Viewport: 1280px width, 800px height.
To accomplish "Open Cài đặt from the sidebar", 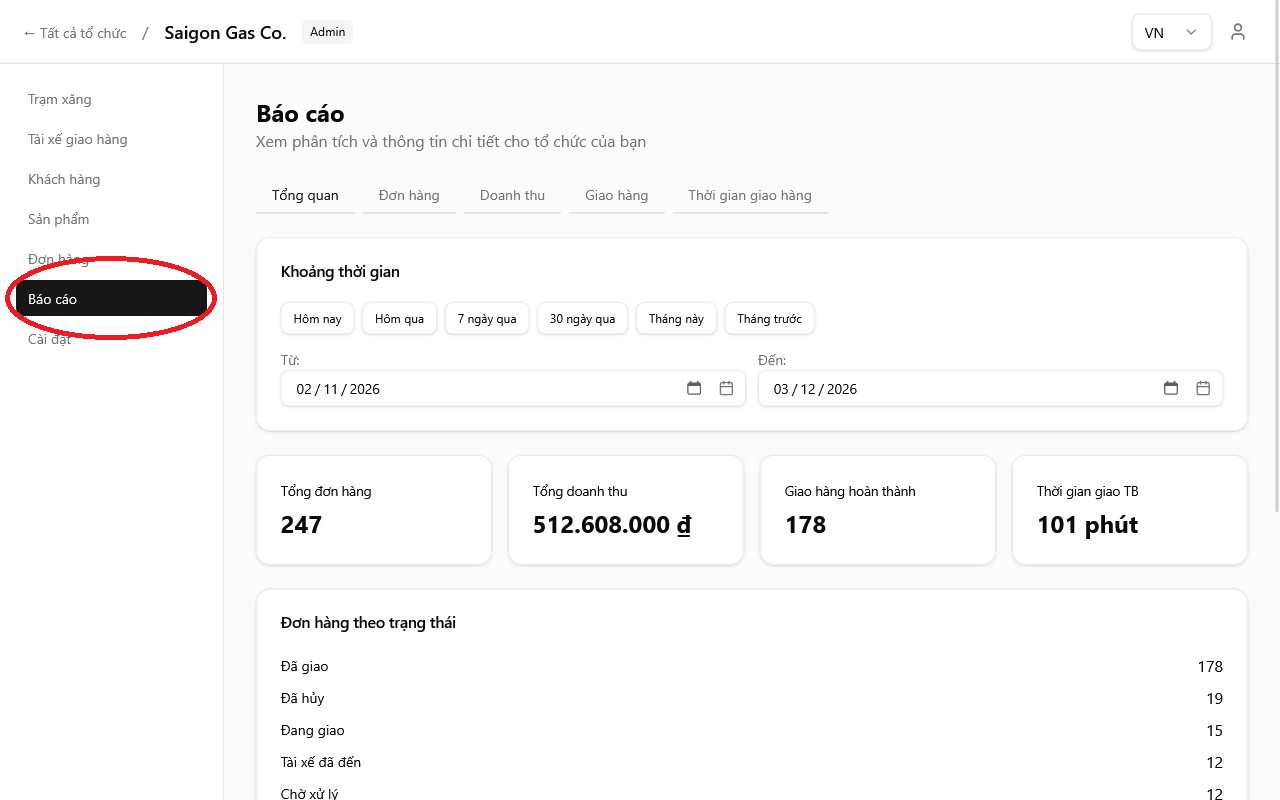I will pyautogui.click(x=50, y=339).
